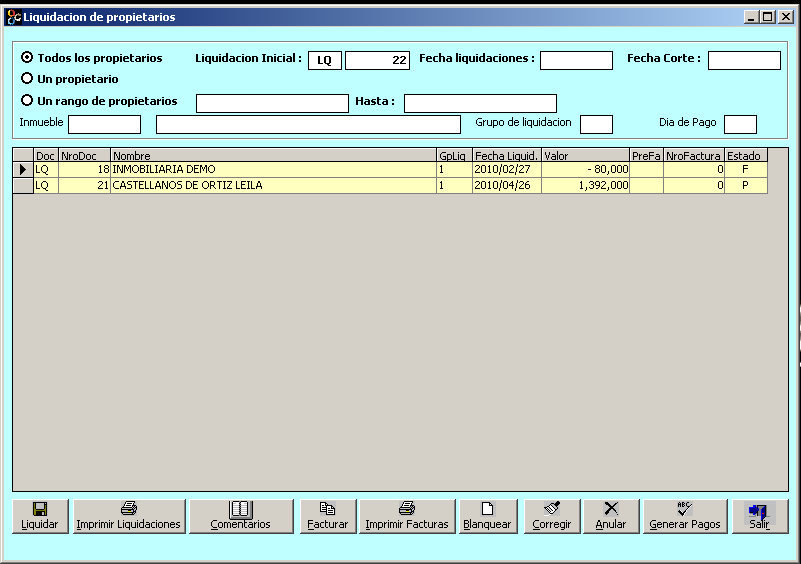Click the NroDoc column header
The image size is (801, 564).
click(84, 155)
